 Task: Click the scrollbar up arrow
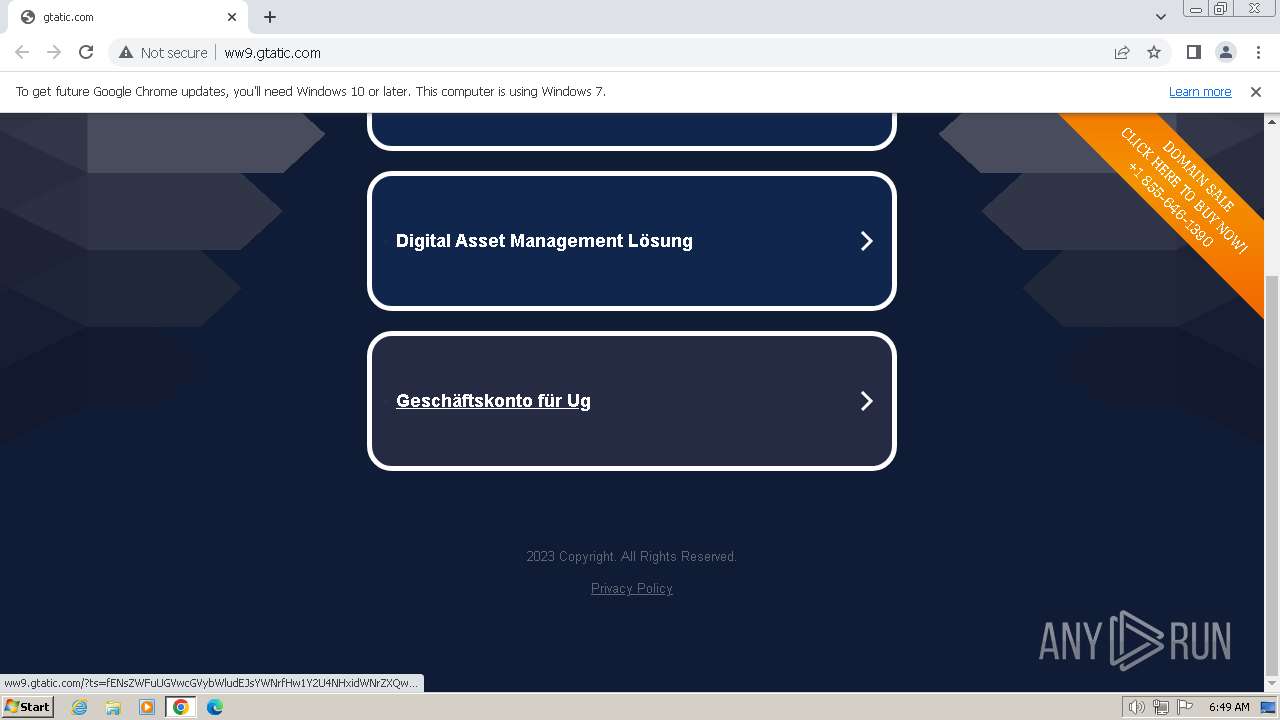point(1272,120)
